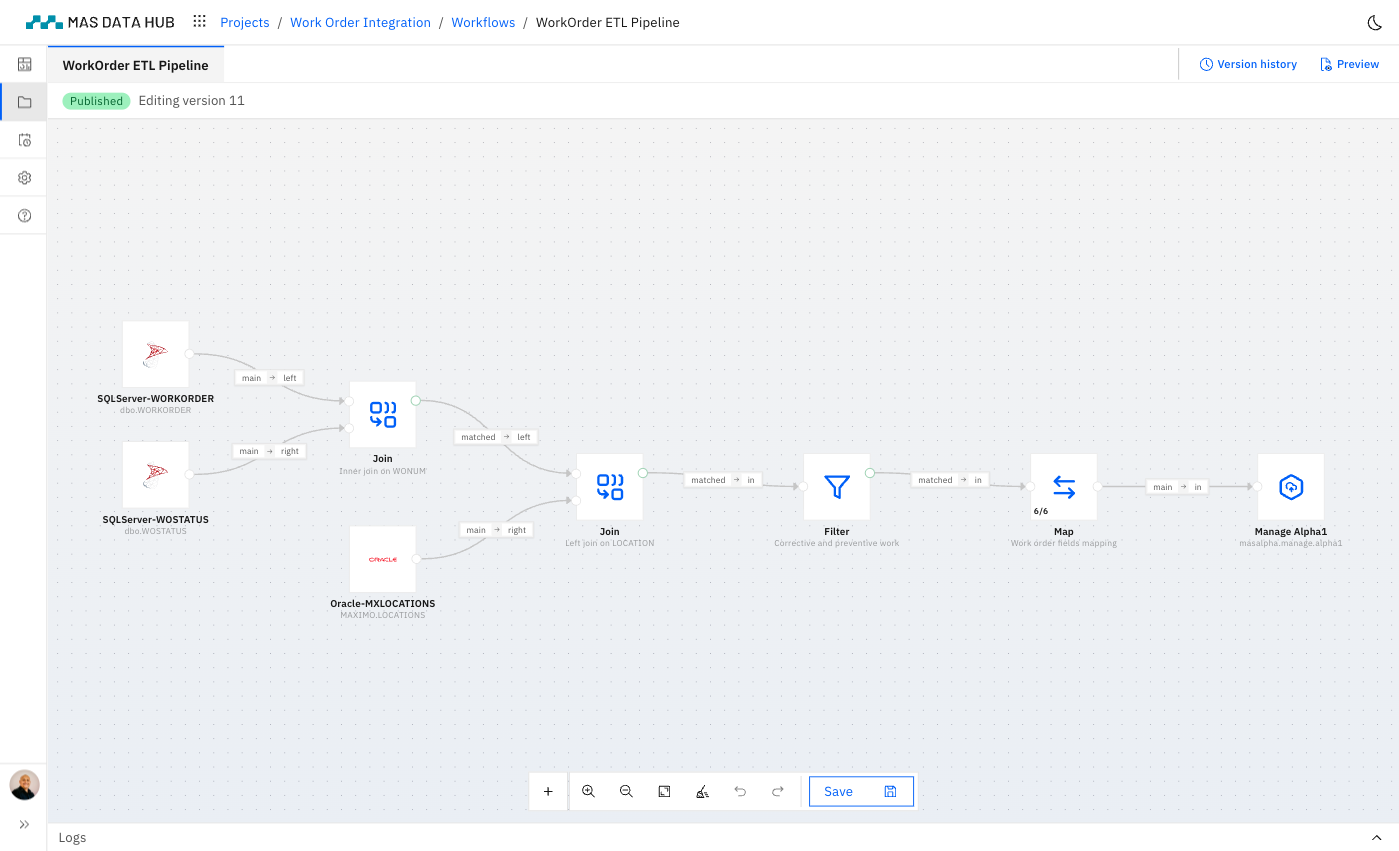Screen dimensions: 1399x851
Task: Undo the last canvas change
Action: (x=740, y=791)
